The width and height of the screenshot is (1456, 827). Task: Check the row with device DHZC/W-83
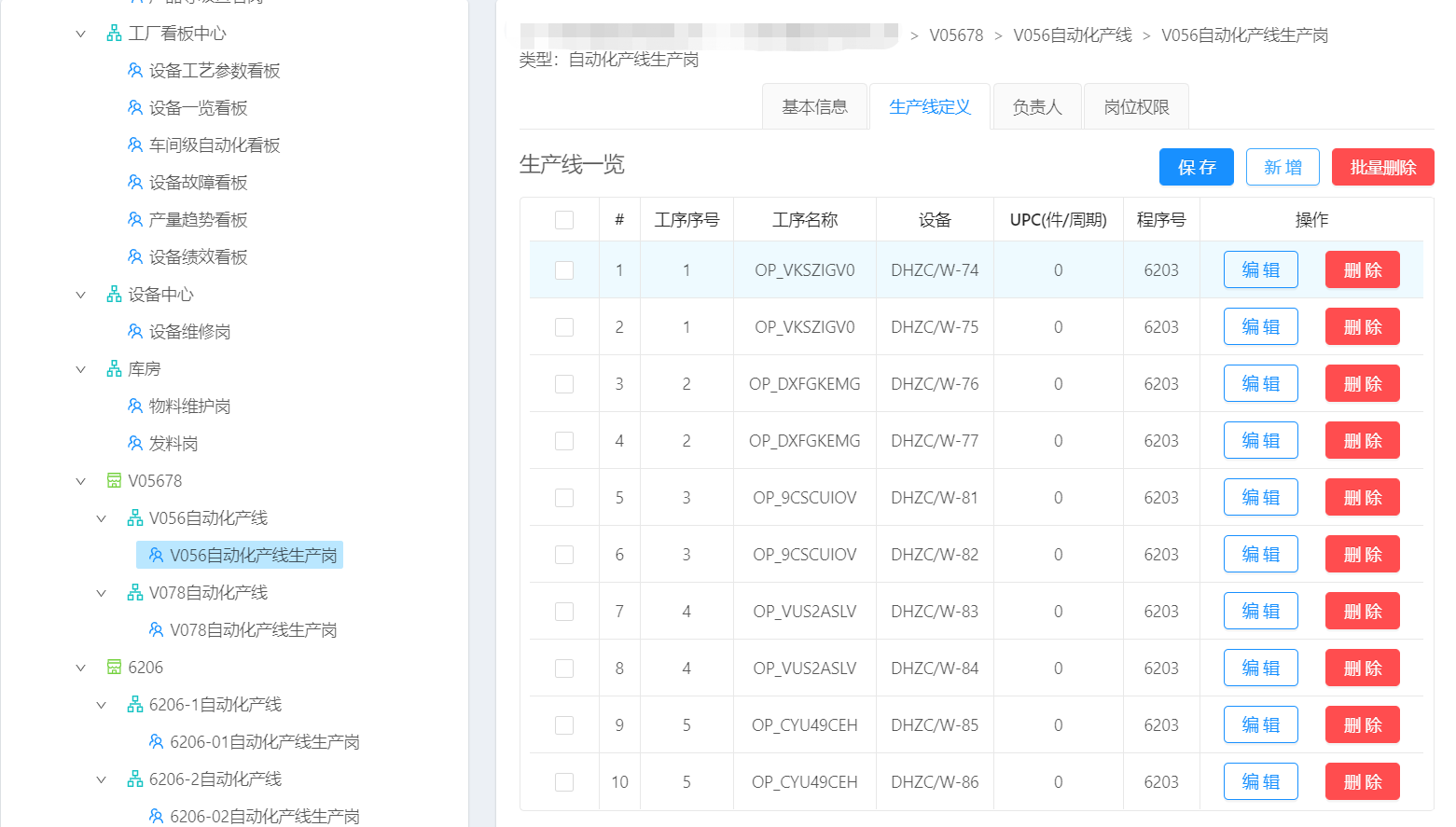click(x=564, y=612)
